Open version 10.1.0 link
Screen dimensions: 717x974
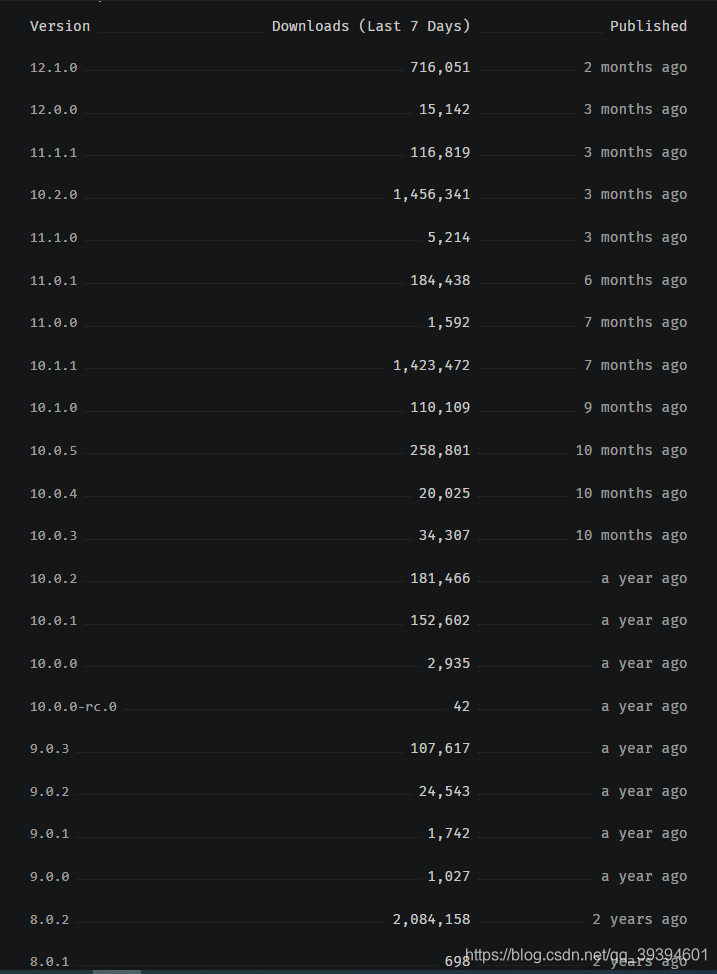(53, 408)
